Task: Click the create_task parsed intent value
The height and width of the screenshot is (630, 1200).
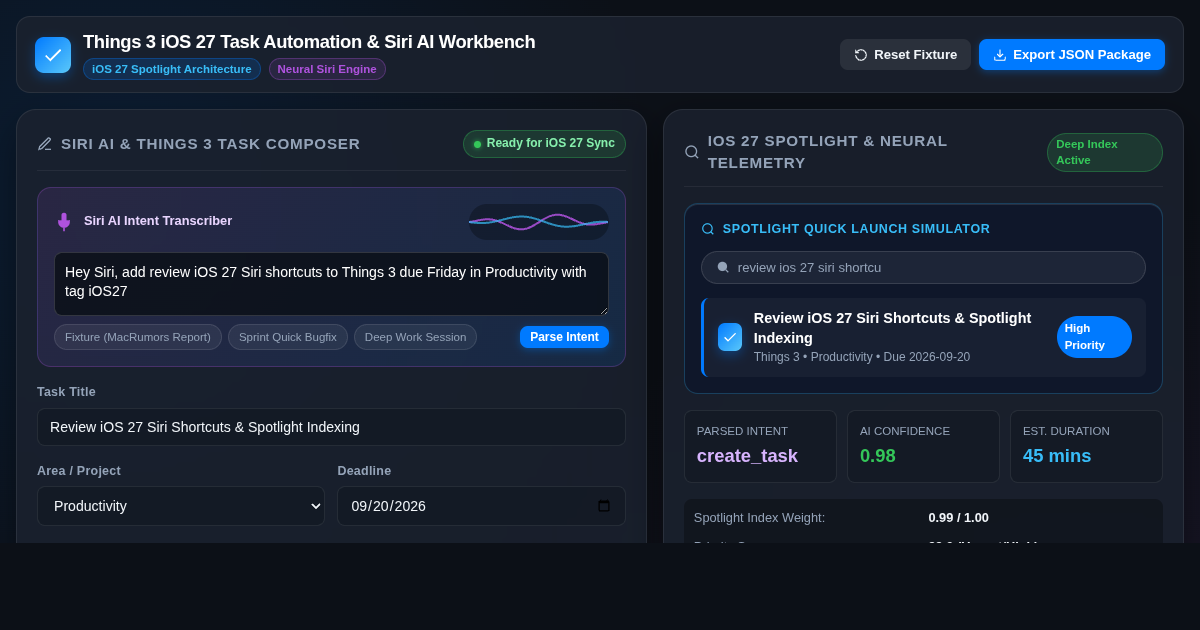Action: click(x=747, y=456)
